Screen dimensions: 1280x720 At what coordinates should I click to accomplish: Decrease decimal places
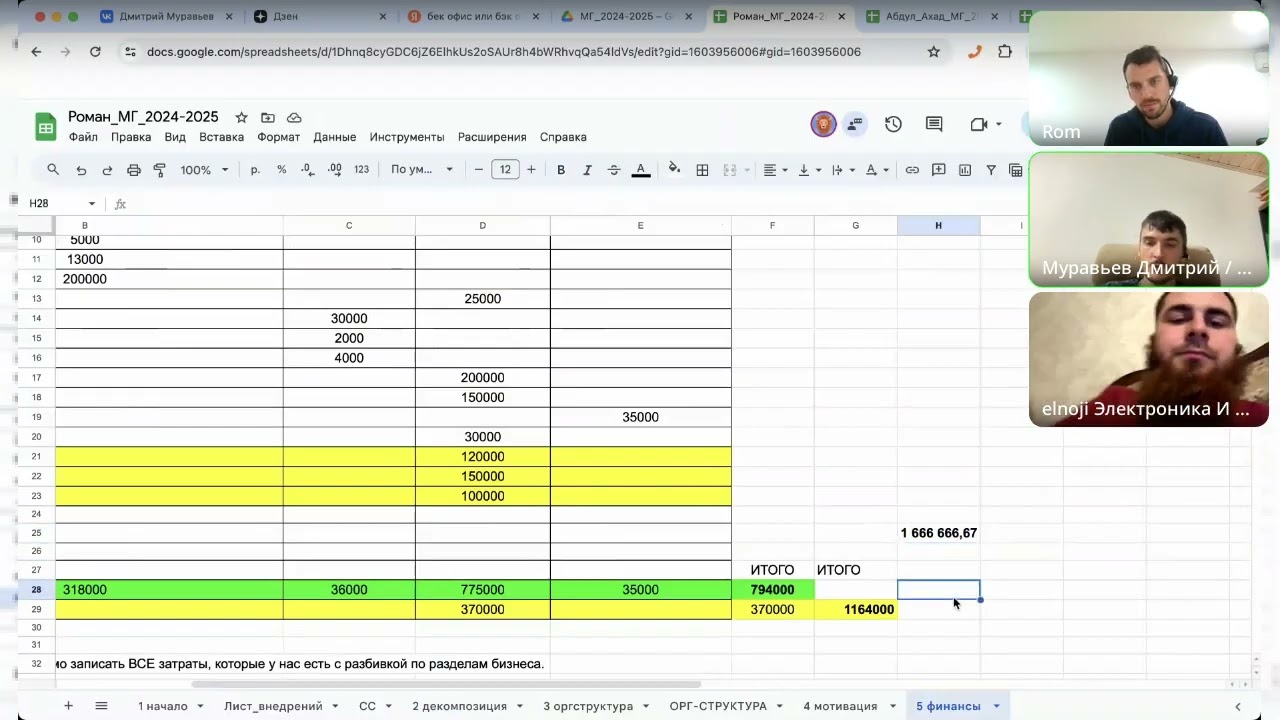308,170
